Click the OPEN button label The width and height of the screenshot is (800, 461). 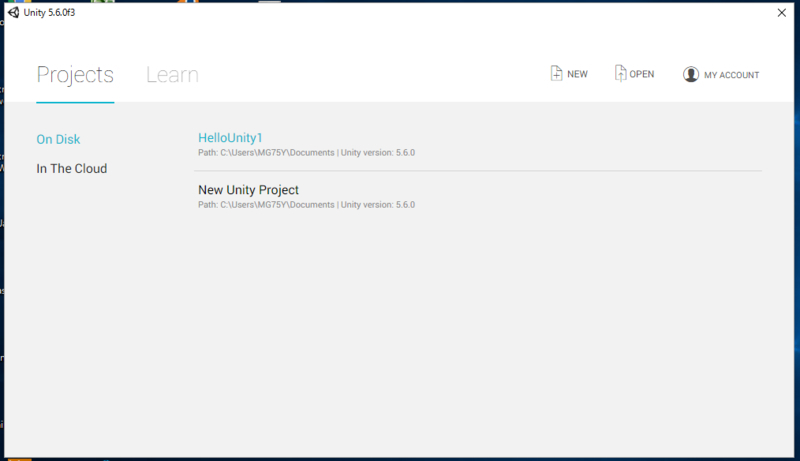tap(641, 74)
